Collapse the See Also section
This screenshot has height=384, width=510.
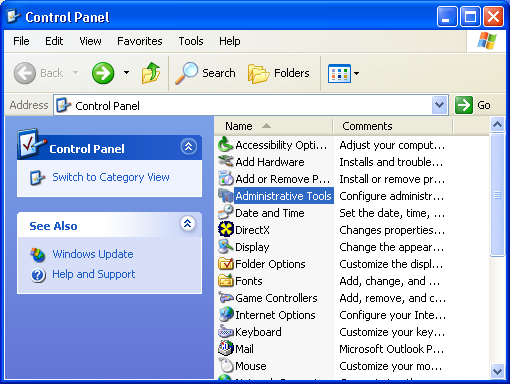click(x=188, y=223)
